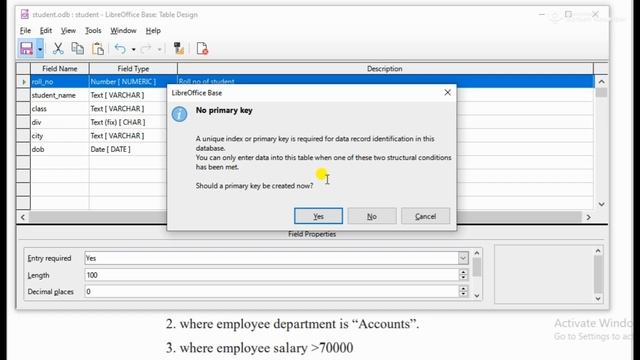Open the Undo history dropdown arrow
The image size is (640, 360).
pos(133,49)
